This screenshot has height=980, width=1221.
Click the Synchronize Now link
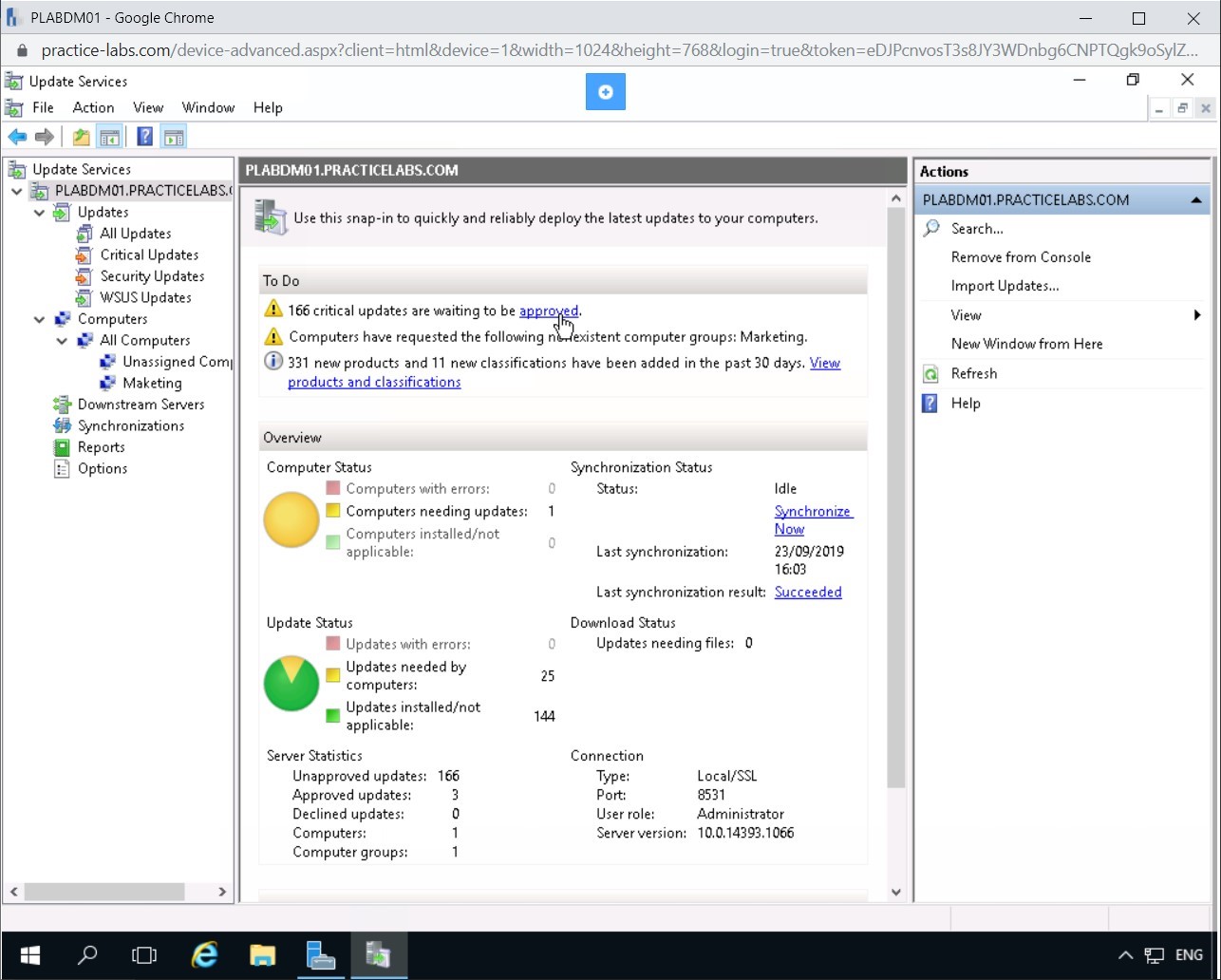(813, 520)
